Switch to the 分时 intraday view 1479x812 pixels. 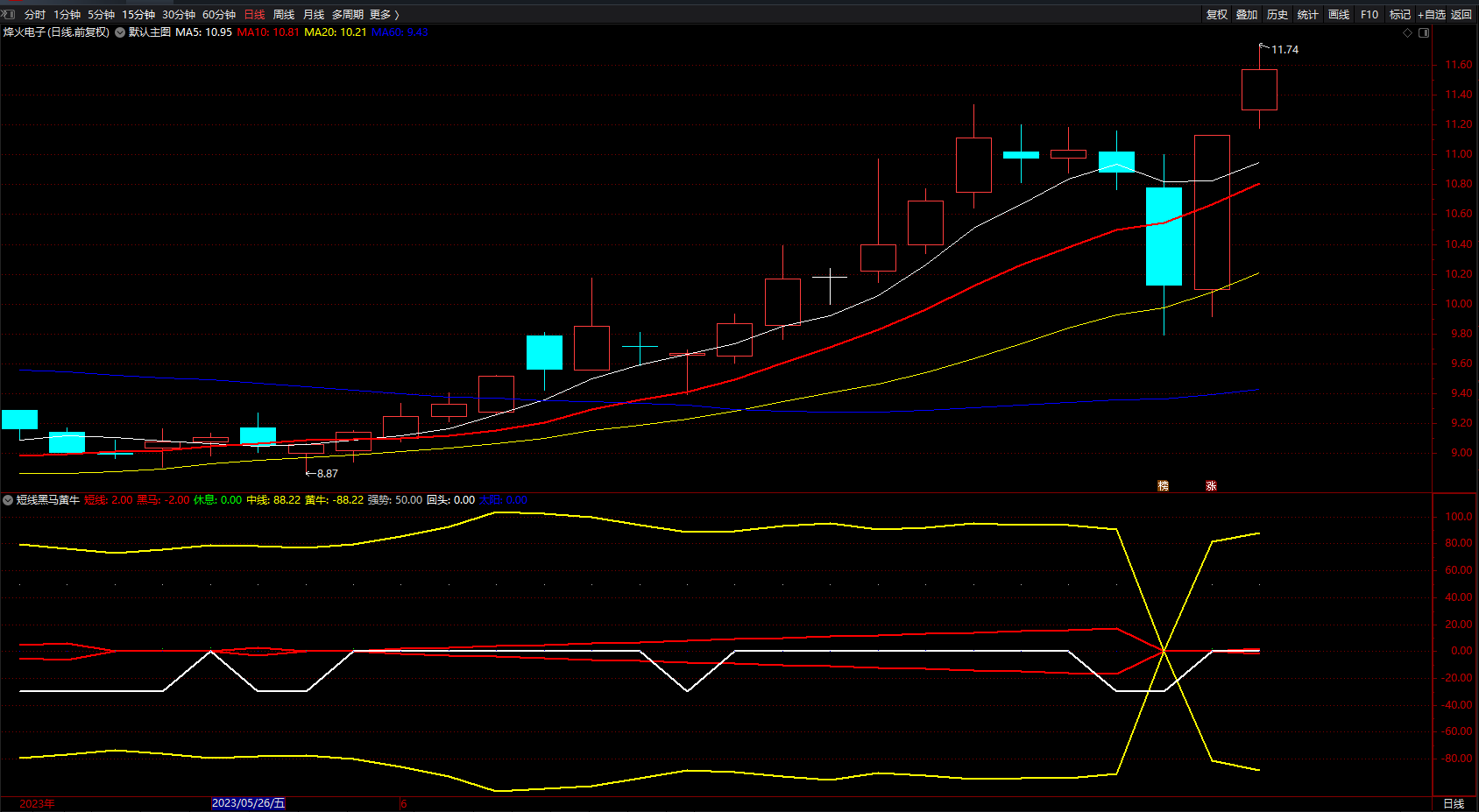(35, 15)
